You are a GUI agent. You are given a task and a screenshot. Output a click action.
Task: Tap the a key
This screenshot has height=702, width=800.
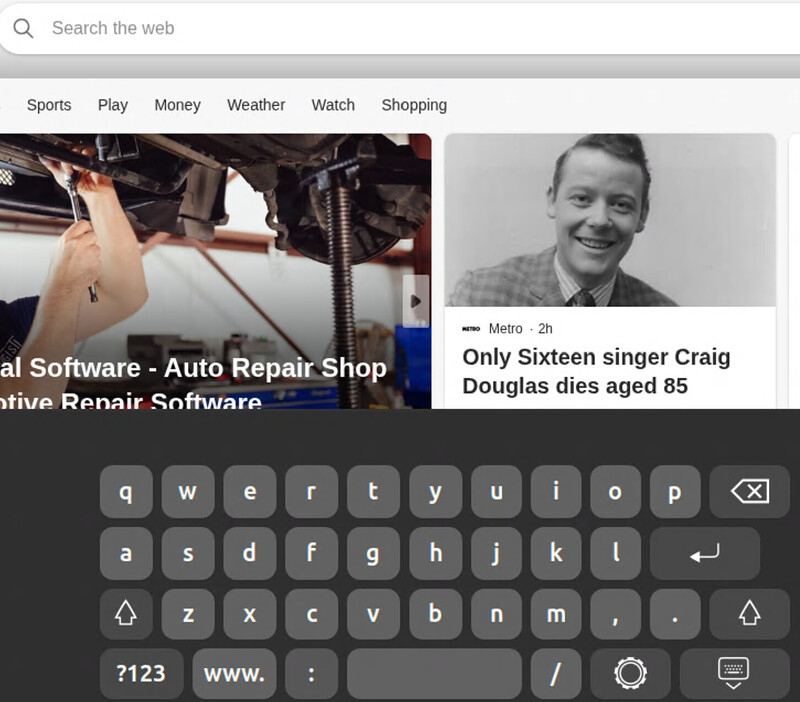[126, 553]
